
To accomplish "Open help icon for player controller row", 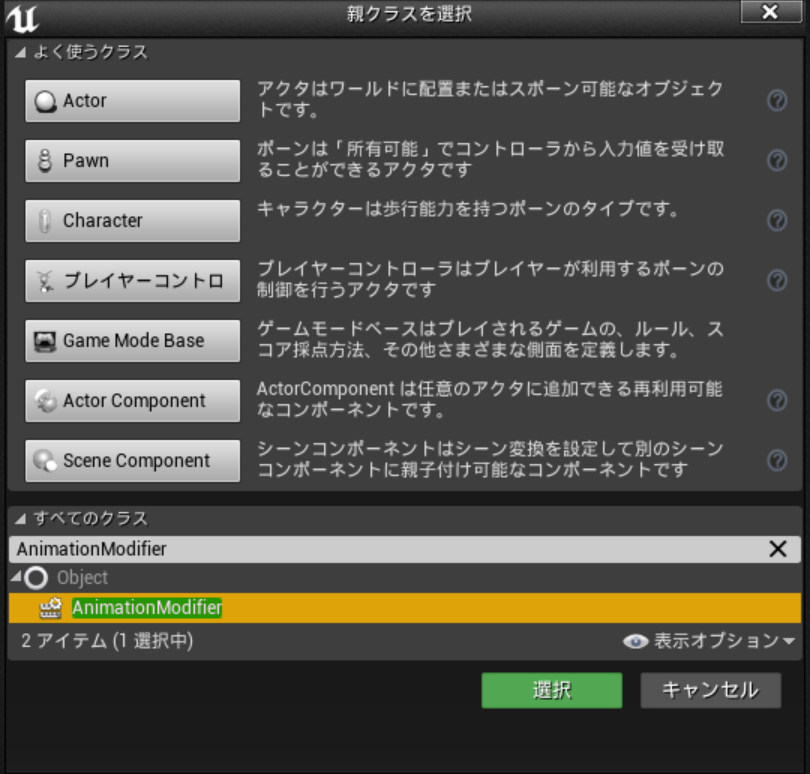I will (x=777, y=280).
